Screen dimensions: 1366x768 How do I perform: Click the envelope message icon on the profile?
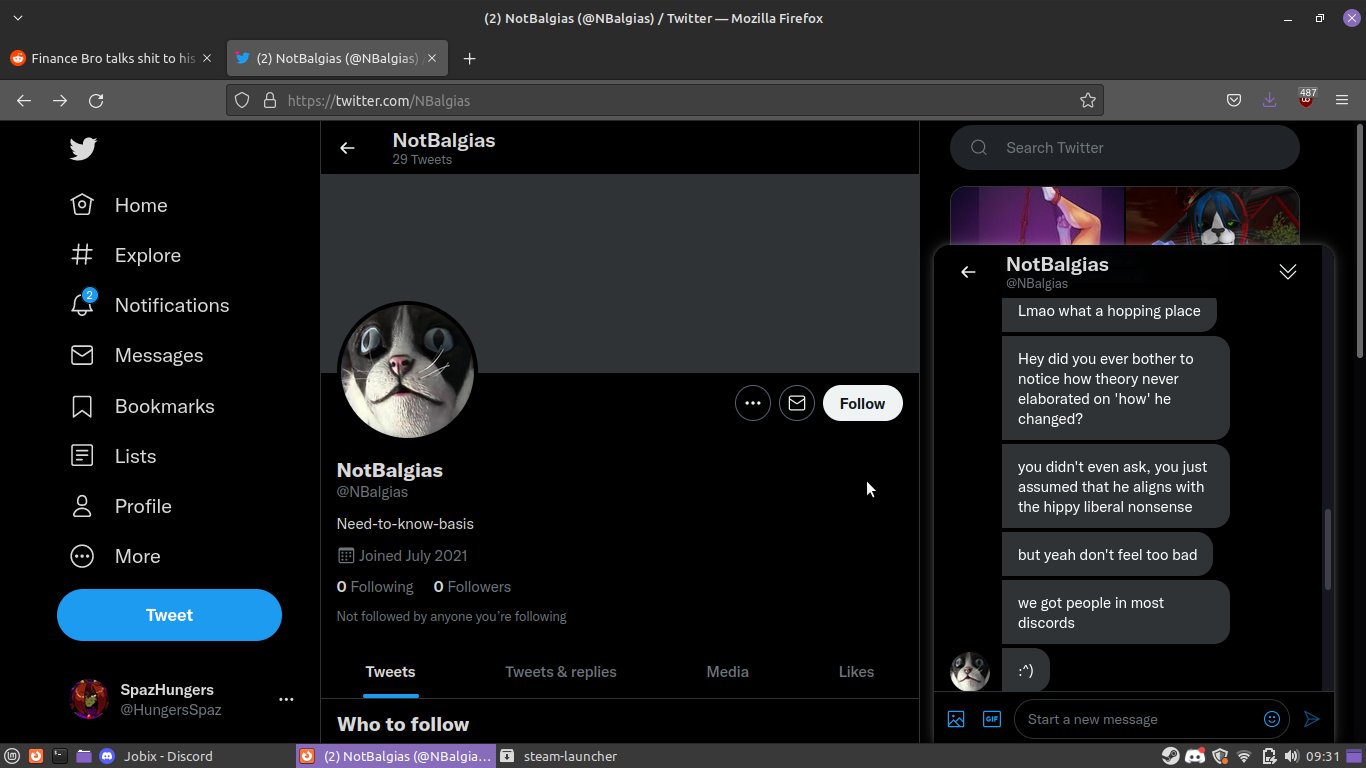pos(797,403)
